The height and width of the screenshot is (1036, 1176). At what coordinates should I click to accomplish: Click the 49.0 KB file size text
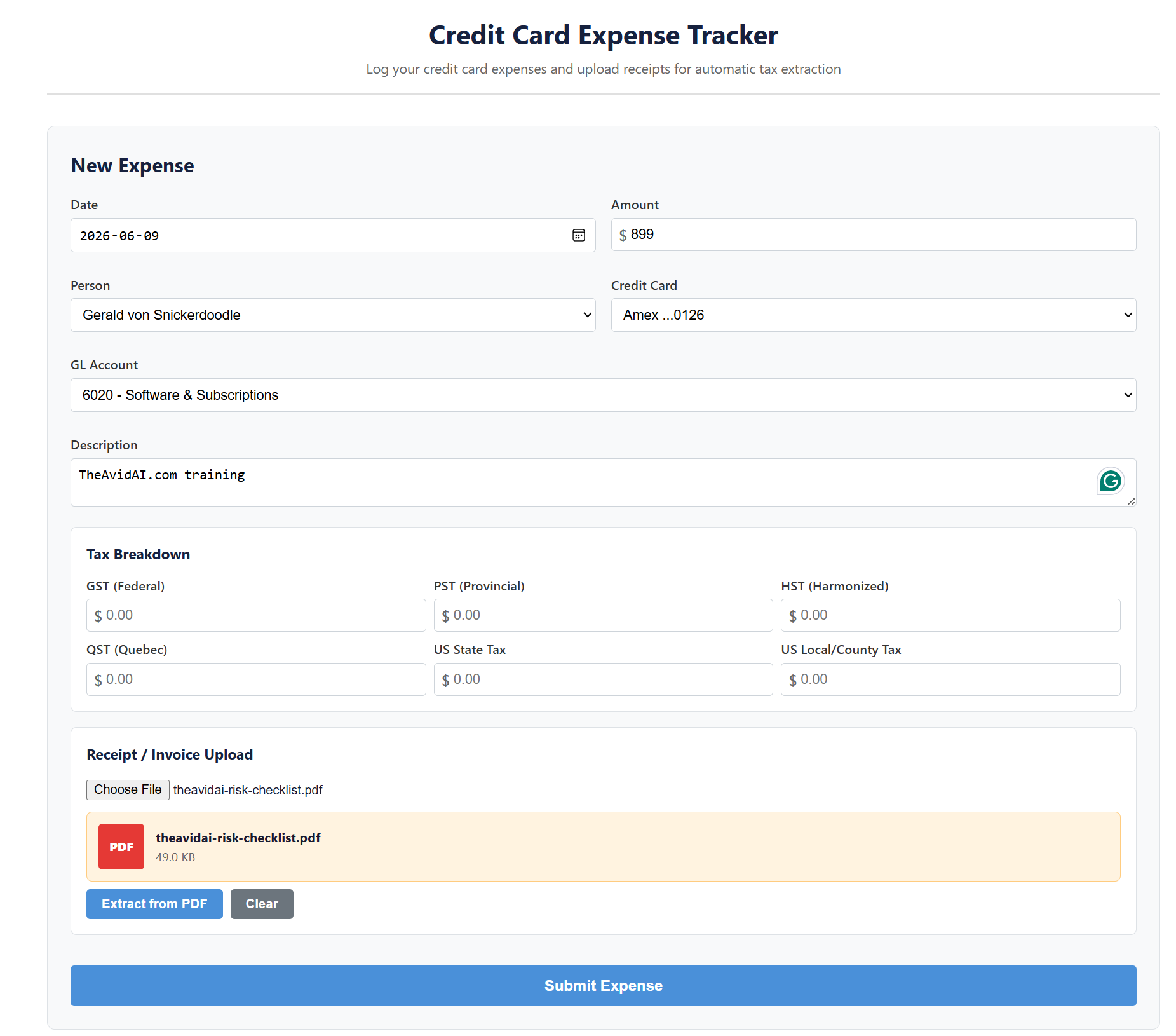pyautogui.click(x=175, y=857)
